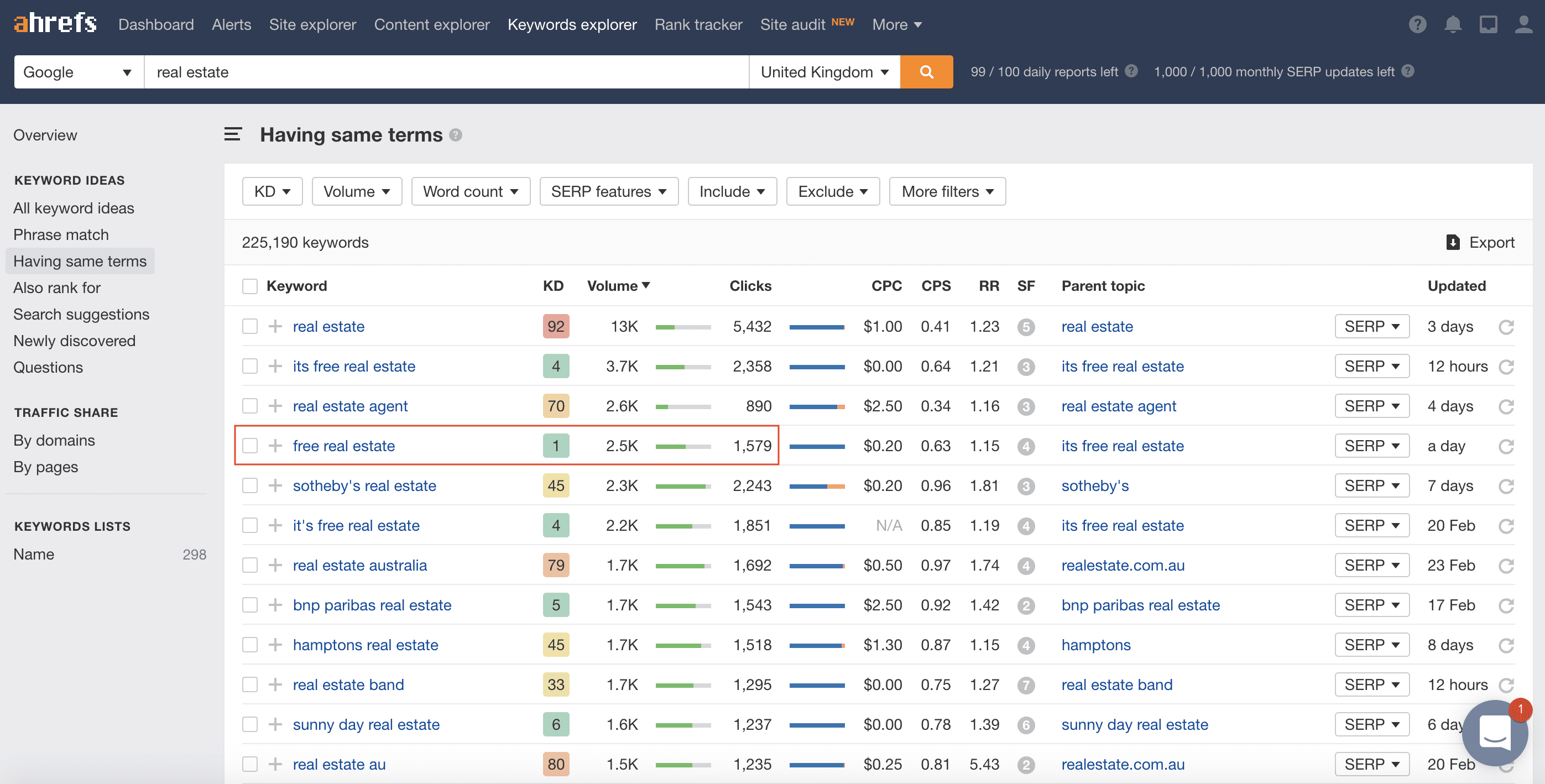Add its free real estate with plus icon
This screenshot has height=784, width=1545.
275,366
